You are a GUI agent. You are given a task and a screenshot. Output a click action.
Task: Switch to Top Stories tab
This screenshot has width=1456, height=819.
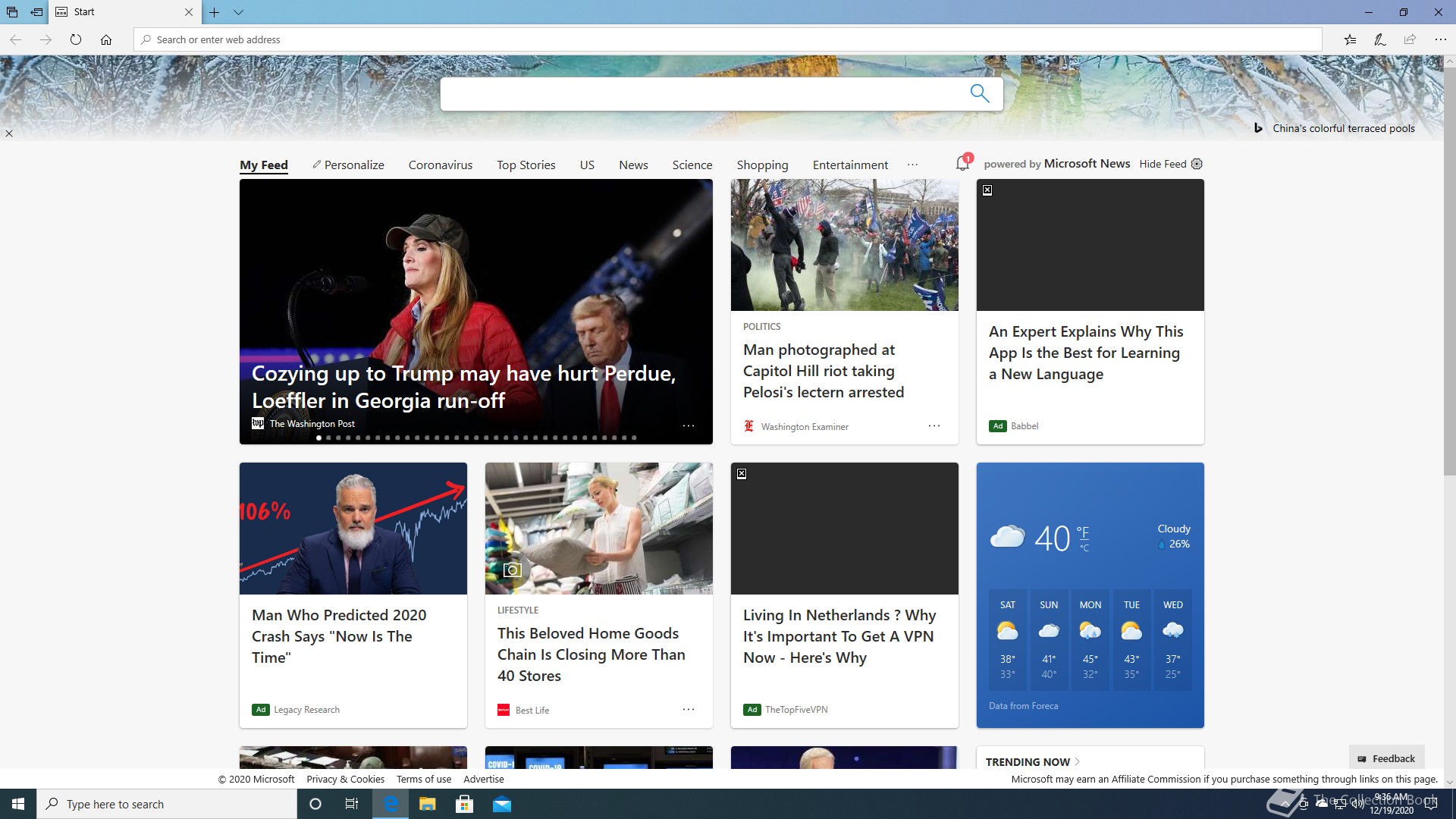(x=526, y=165)
